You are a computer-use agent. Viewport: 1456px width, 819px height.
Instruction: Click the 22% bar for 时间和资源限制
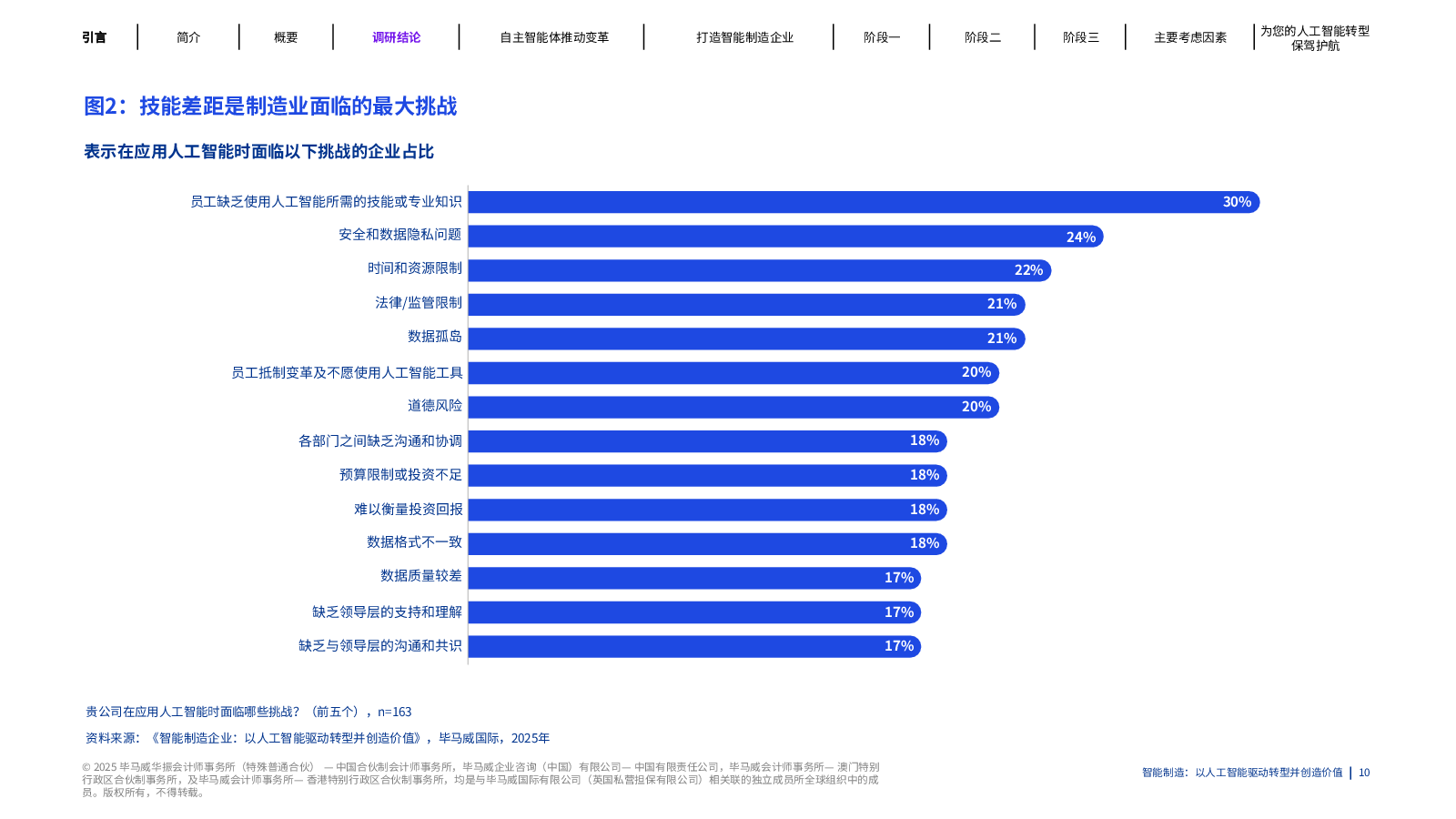coord(759,270)
